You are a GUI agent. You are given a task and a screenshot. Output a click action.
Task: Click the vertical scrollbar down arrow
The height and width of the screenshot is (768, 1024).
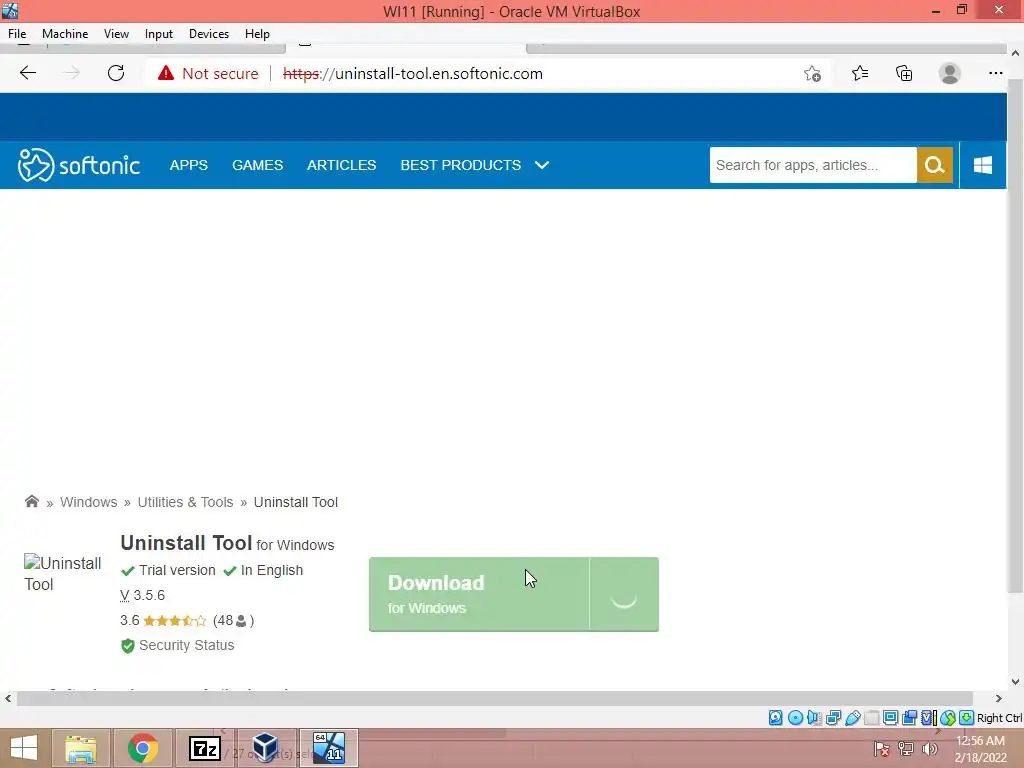click(1016, 682)
